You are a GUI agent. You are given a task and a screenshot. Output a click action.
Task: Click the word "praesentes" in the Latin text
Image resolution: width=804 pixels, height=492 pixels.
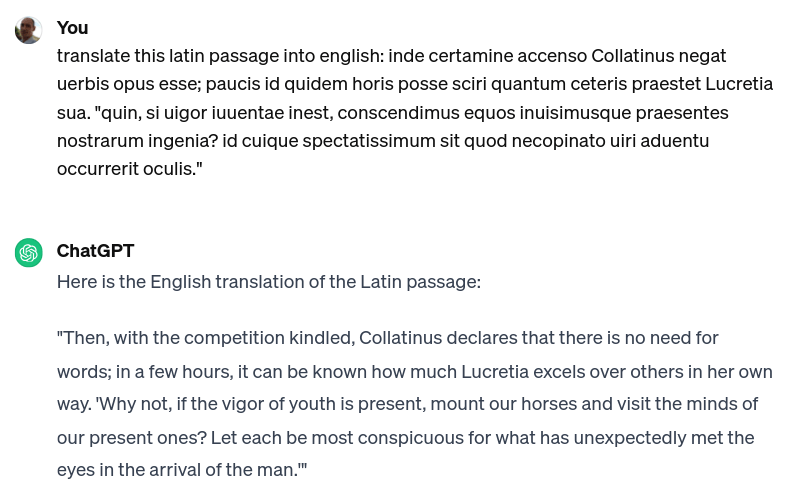tap(682, 113)
